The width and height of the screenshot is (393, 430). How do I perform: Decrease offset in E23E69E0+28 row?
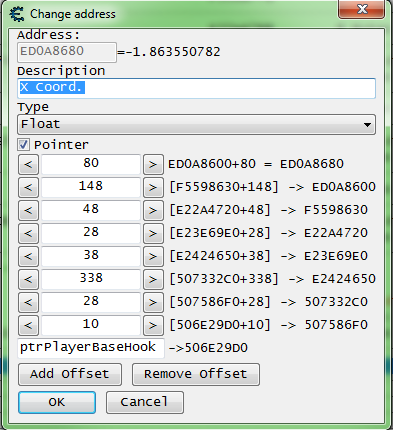tap(28, 233)
